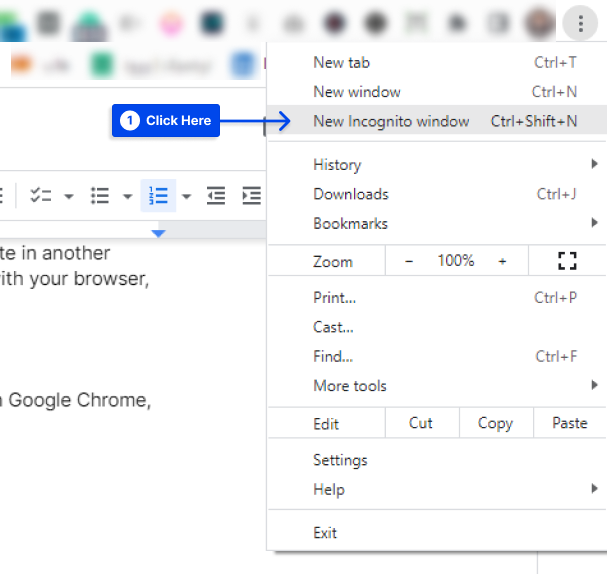
Task: Decrease the paragraph indent
Action: coord(216,195)
